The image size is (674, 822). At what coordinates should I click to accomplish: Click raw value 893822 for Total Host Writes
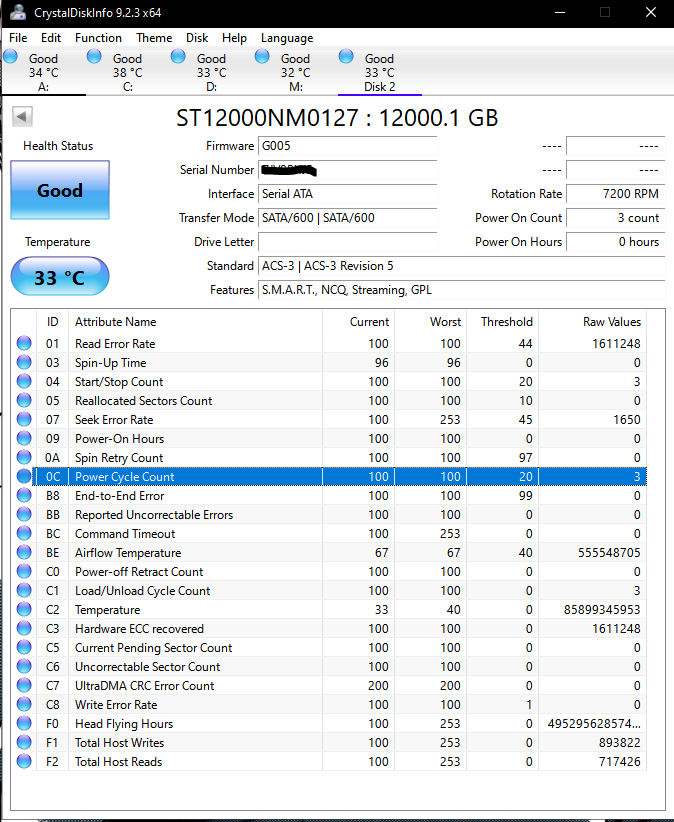pyautogui.click(x=619, y=742)
